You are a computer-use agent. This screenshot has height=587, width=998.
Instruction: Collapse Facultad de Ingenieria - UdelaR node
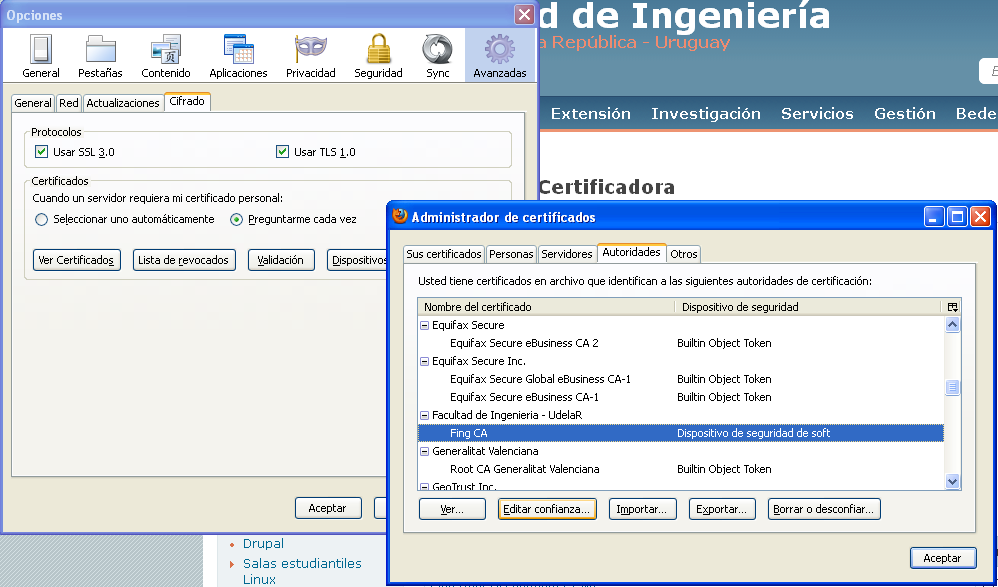point(425,415)
